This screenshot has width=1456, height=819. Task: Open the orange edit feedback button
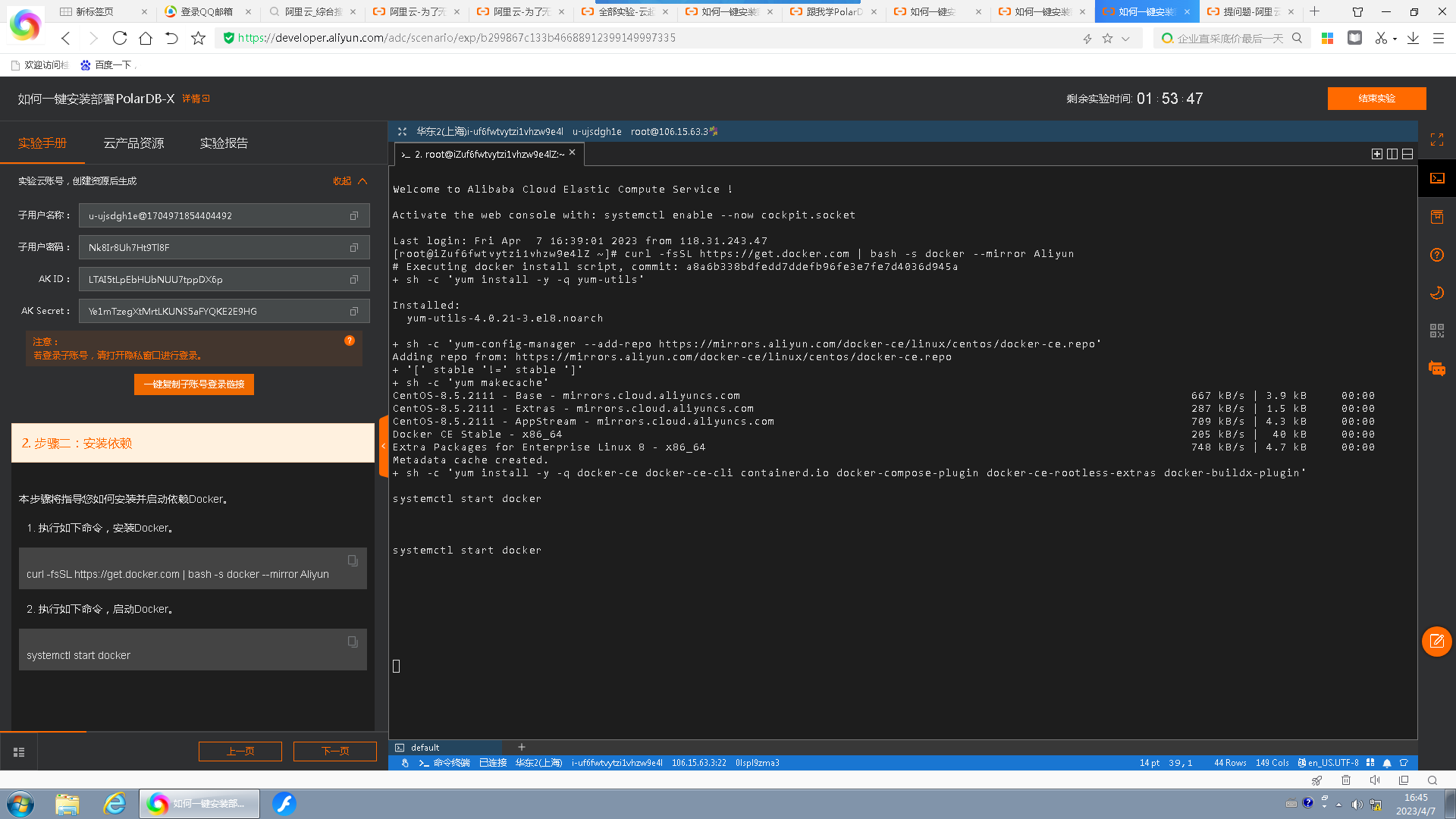pyautogui.click(x=1437, y=642)
